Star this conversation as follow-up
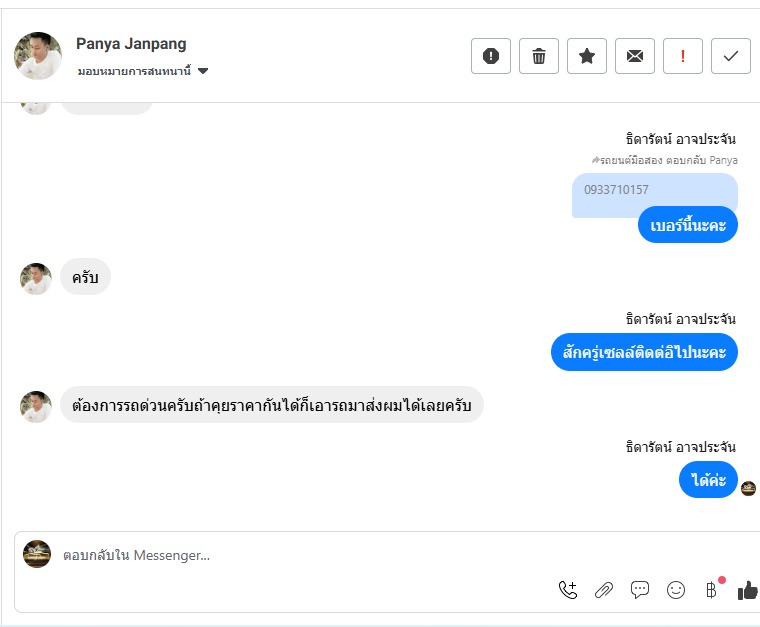 pos(587,56)
